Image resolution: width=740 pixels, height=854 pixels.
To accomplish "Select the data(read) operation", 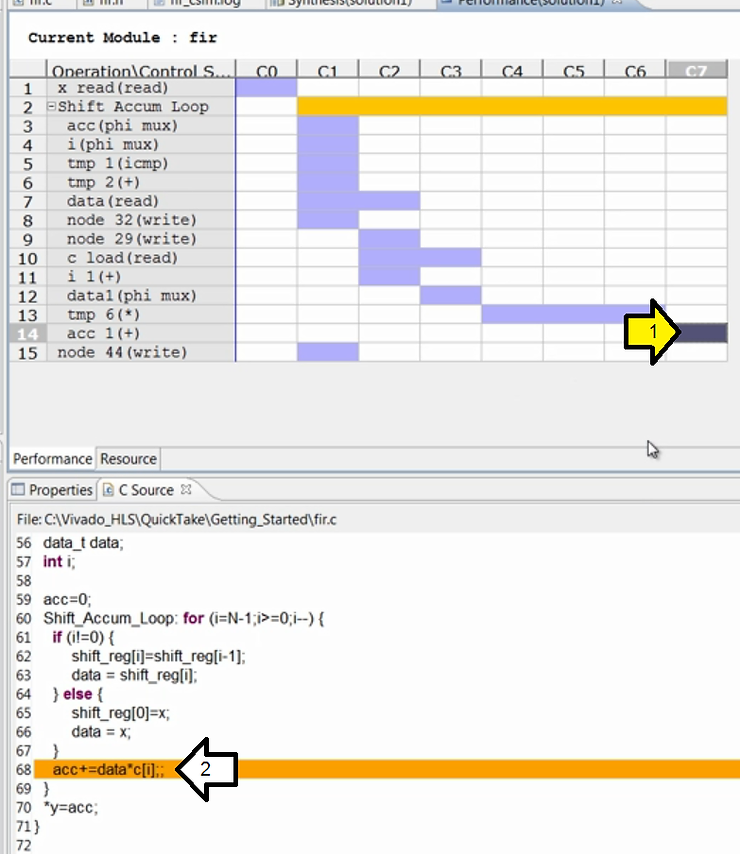I will click(x=141, y=201).
